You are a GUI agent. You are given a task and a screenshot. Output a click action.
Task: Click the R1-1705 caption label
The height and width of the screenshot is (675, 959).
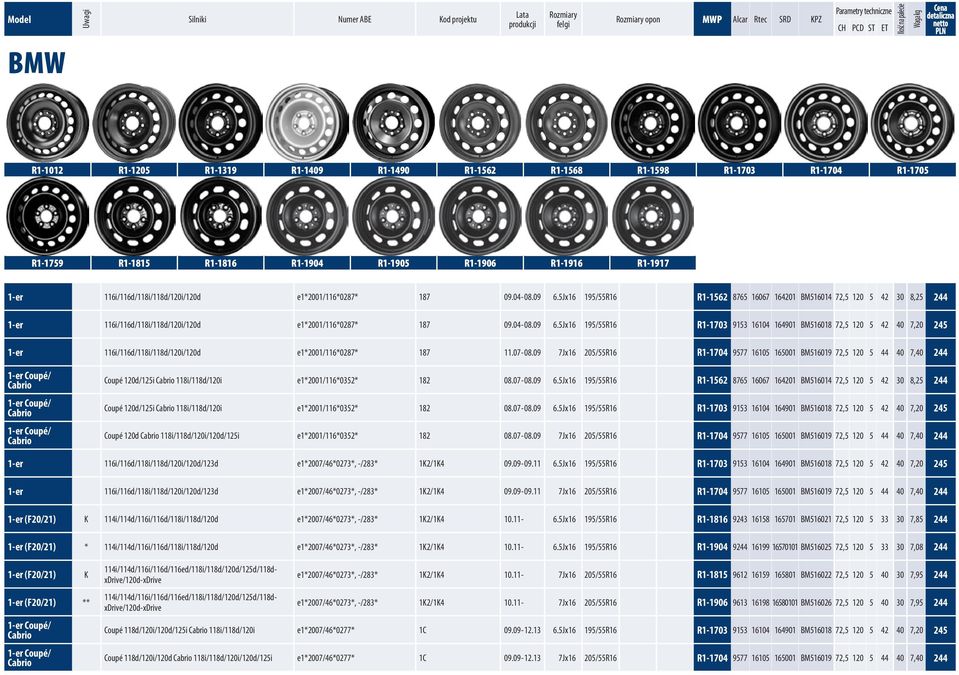tap(913, 170)
